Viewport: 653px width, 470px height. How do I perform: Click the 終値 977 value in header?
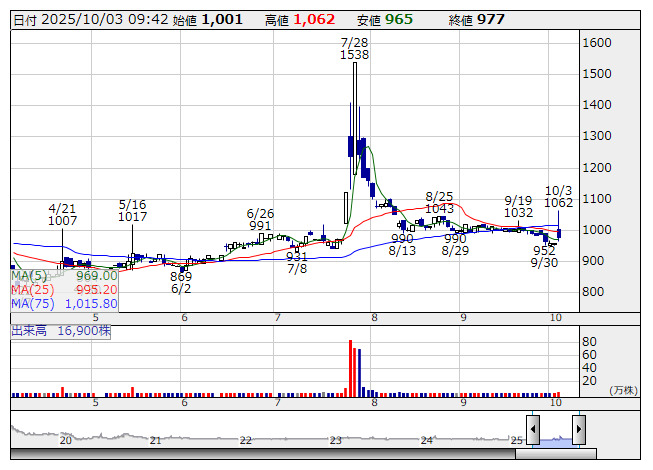point(490,19)
